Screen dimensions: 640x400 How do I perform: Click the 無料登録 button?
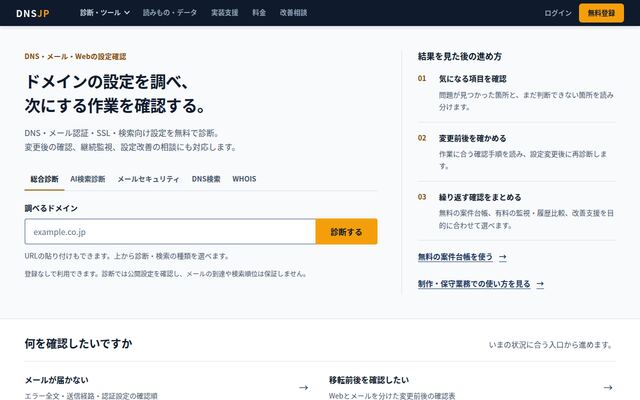coord(601,13)
